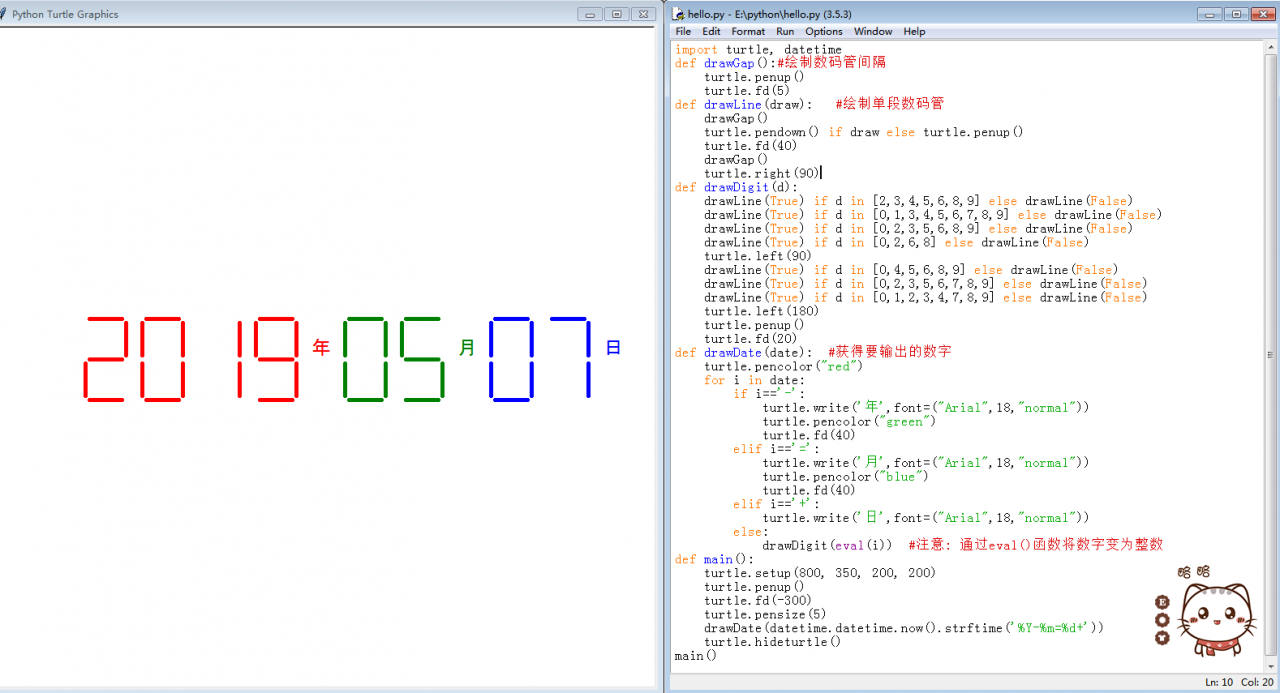The width and height of the screenshot is (1280, 693).
Task: Click the 'def drawDigit(d):' line
Action: tap(736, 187)
